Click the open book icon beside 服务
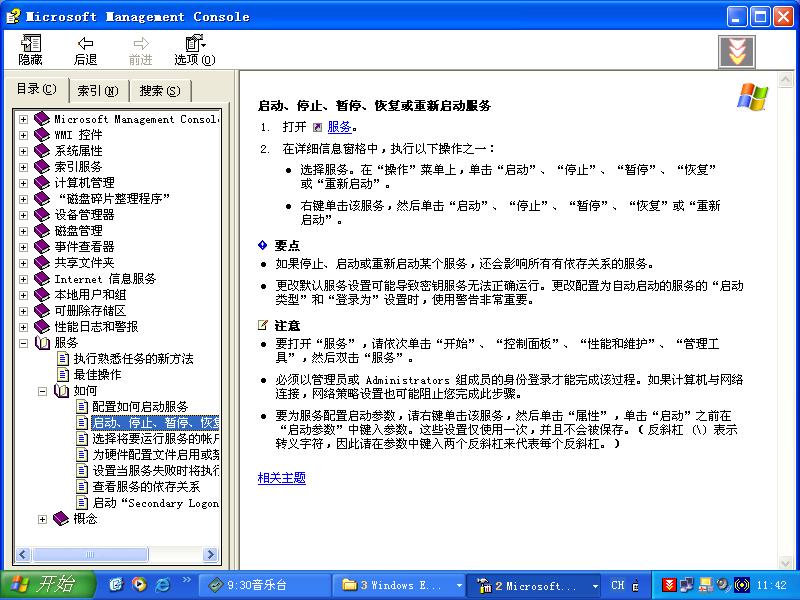Screen dimensions: 800x600 pos(42,343)
